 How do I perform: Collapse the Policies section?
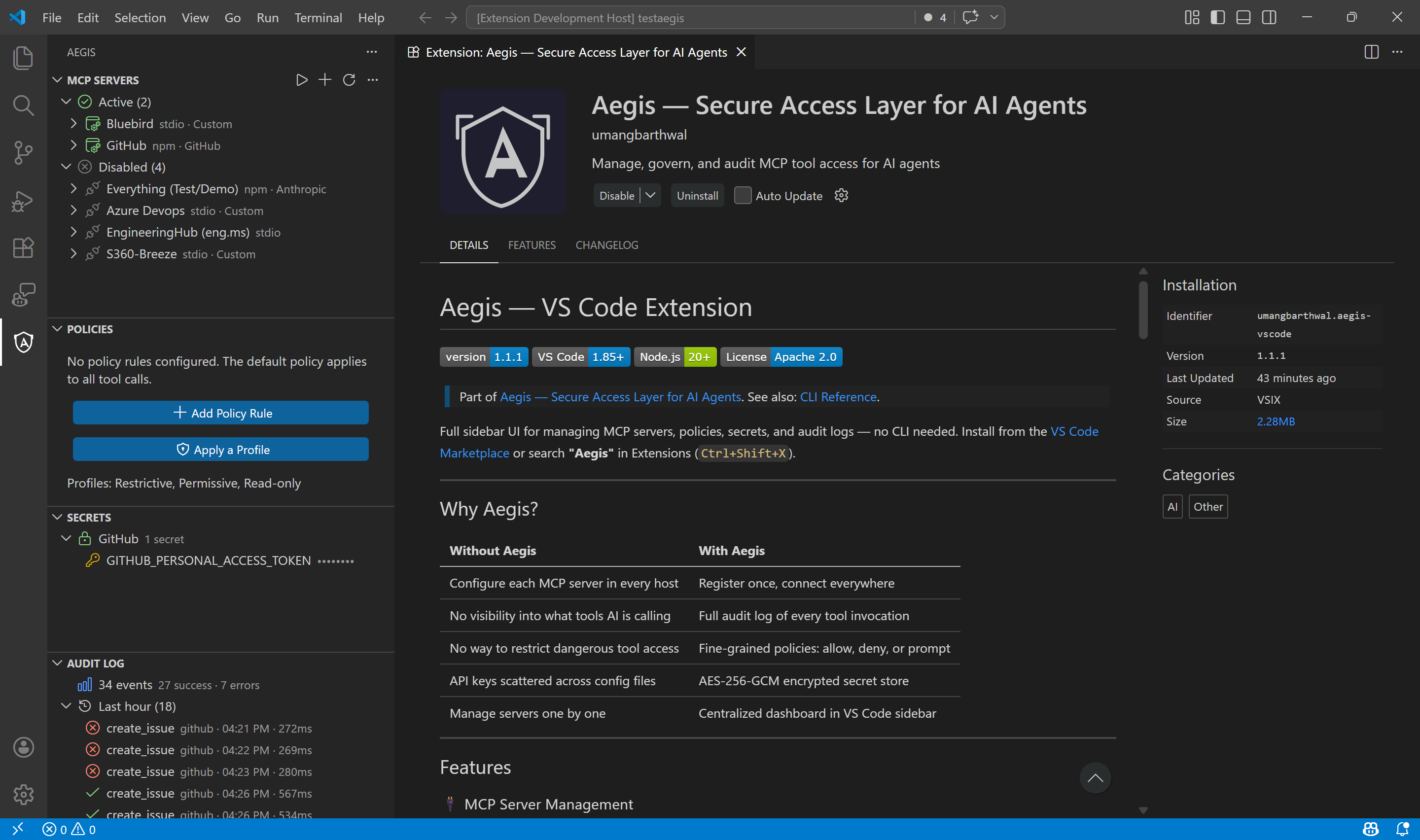[x=57, y=329]
